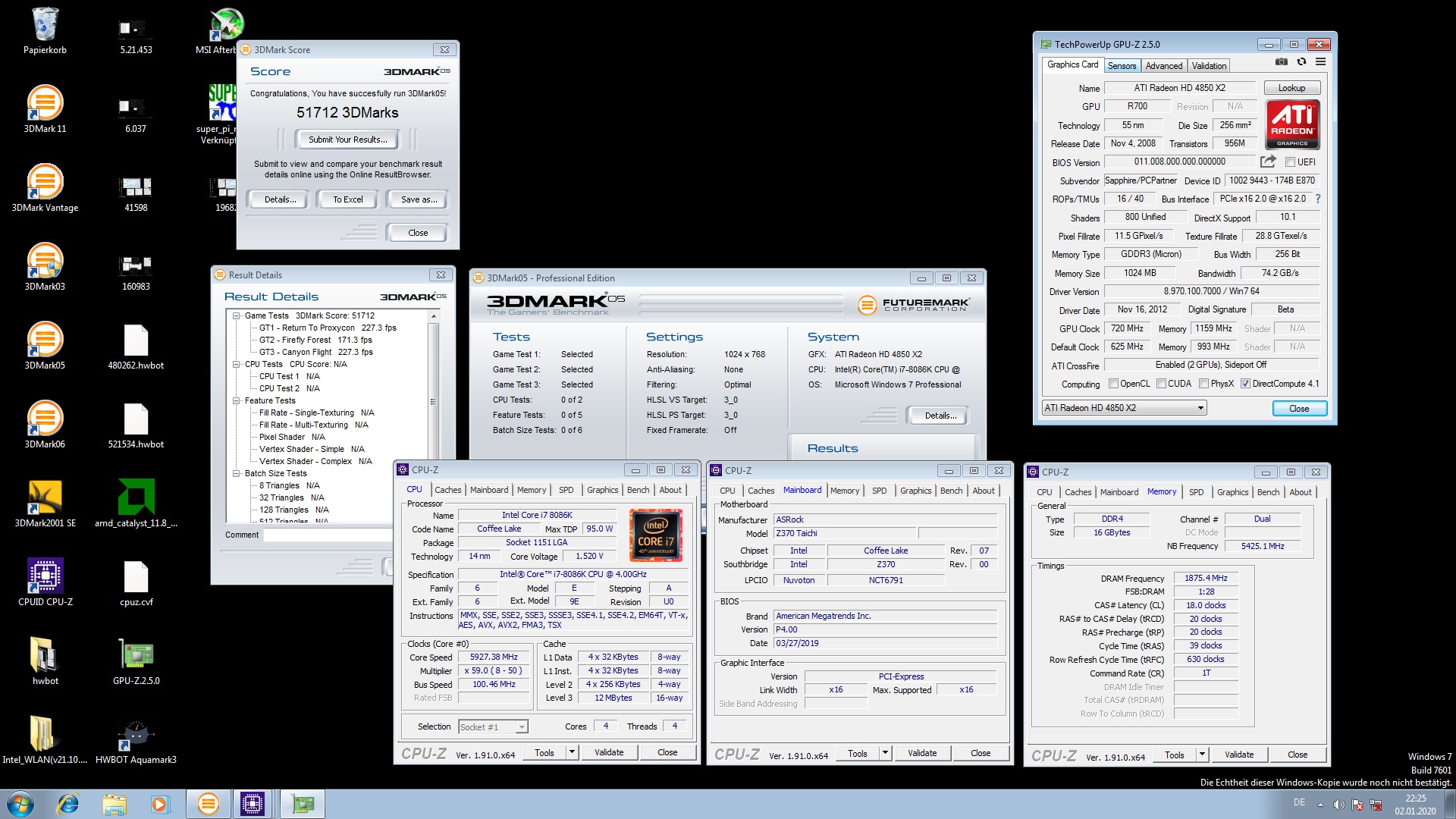Collapse the Feature Tests tree node

point(237,400)
